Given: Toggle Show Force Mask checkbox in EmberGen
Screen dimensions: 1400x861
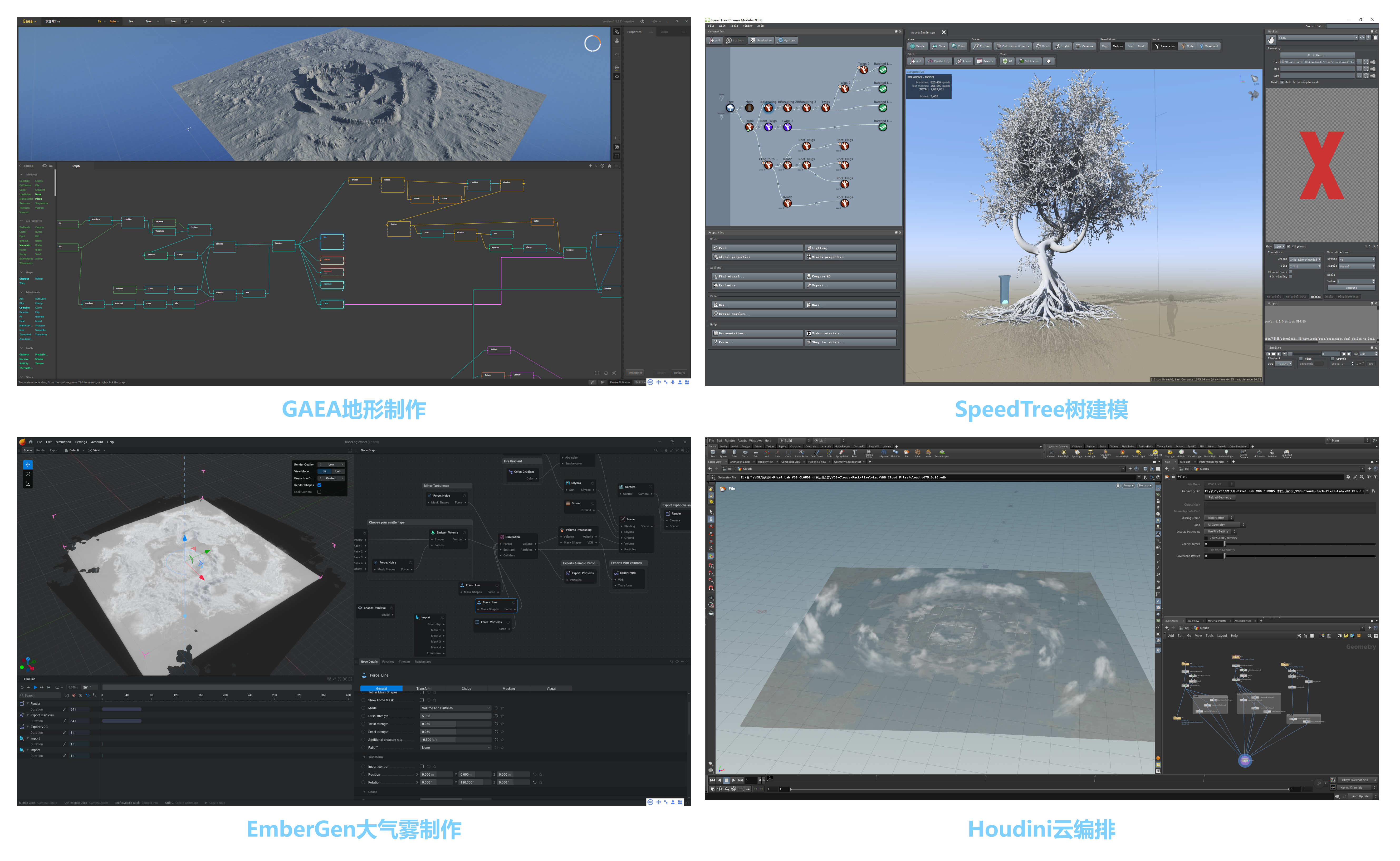Looking at the screenshot, I should [422, 700].
